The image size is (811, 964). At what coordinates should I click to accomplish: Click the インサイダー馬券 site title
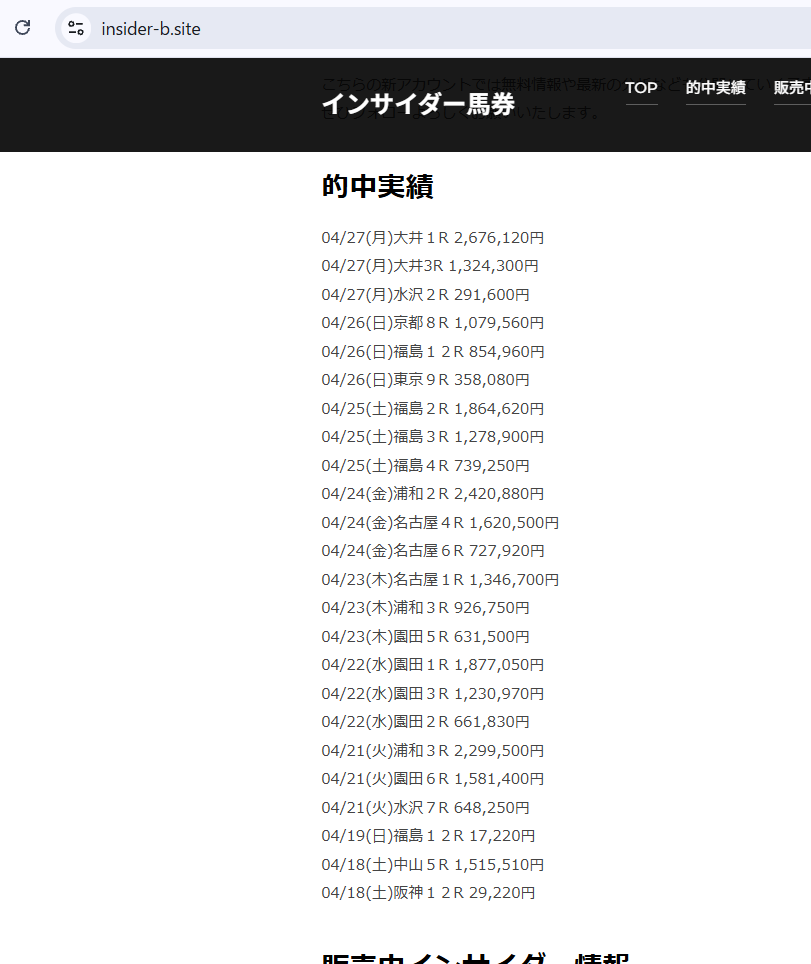[418, 104]
